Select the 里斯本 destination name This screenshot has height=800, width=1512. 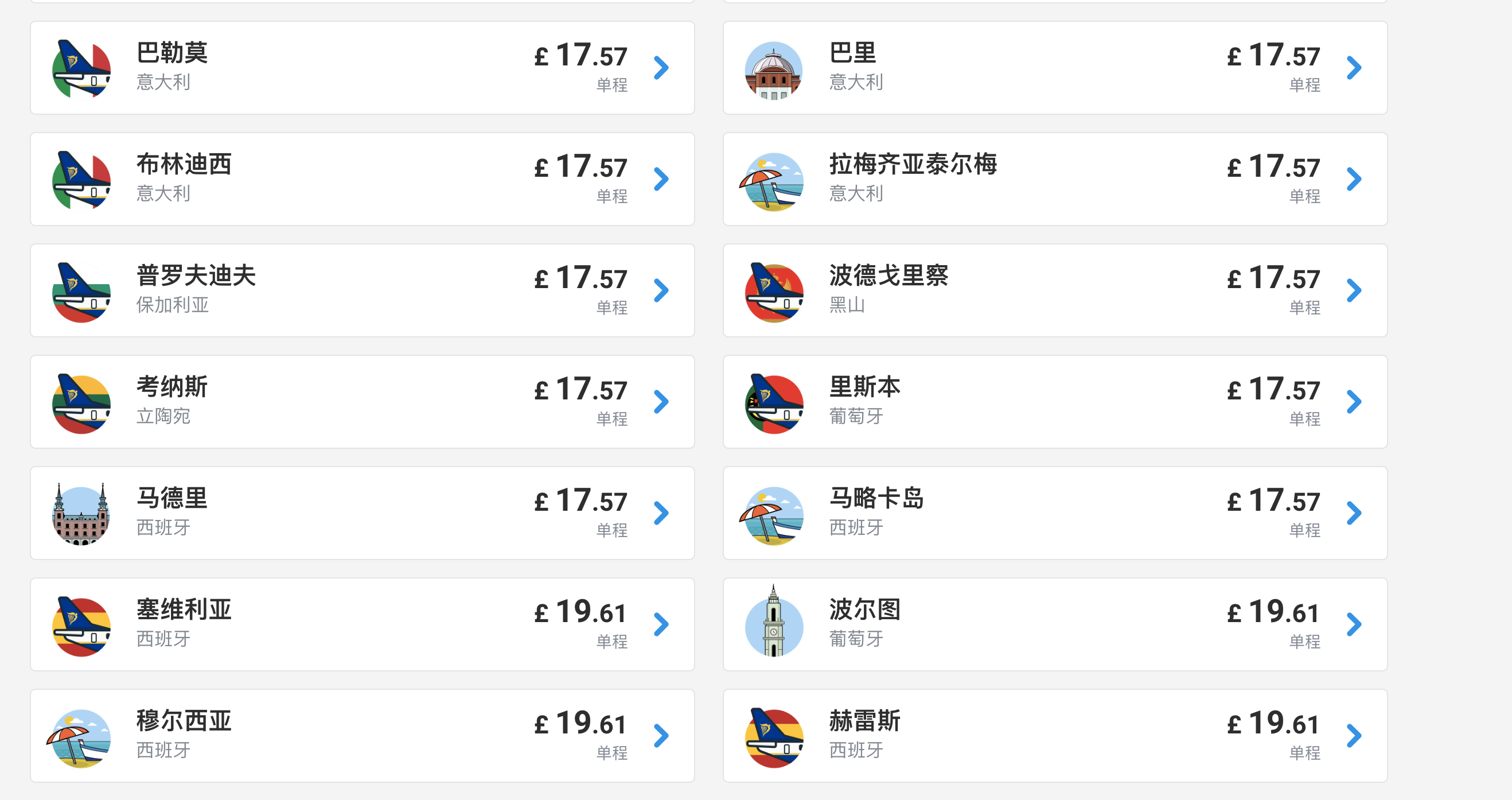(864, 387)
